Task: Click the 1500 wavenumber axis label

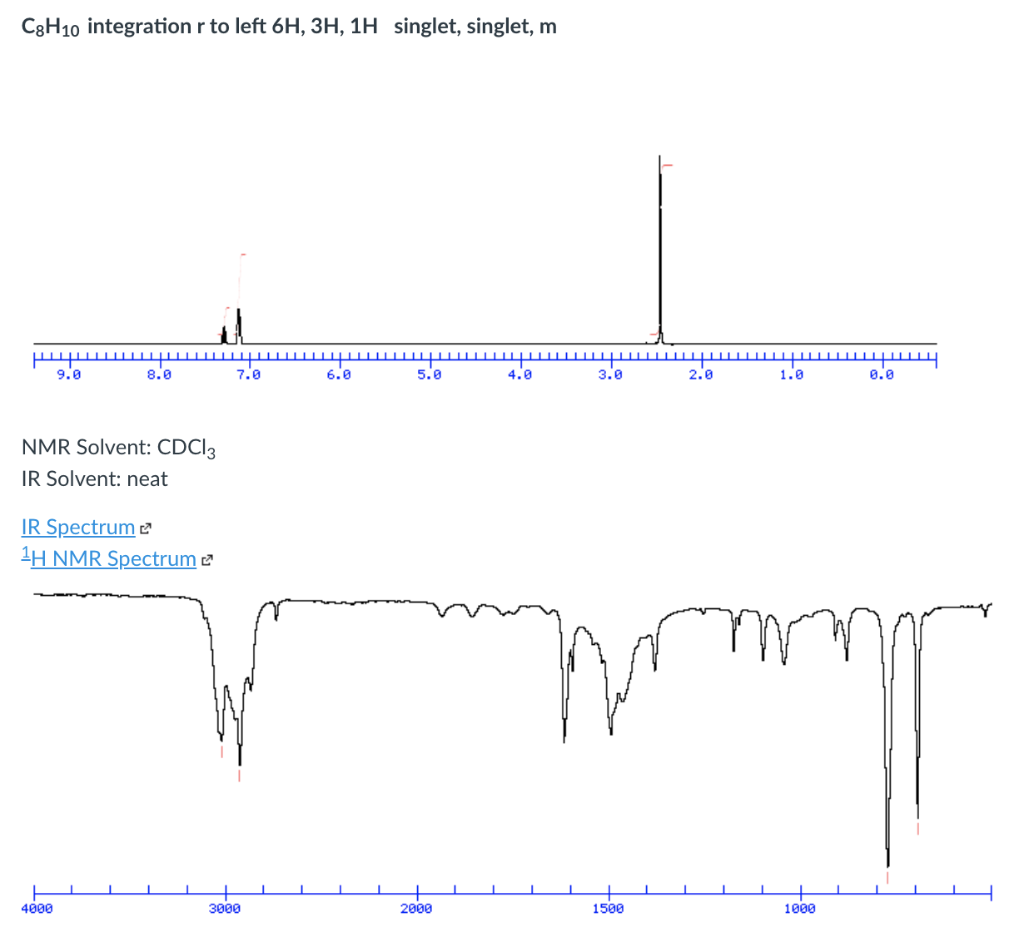Action: tap(609, 908)
